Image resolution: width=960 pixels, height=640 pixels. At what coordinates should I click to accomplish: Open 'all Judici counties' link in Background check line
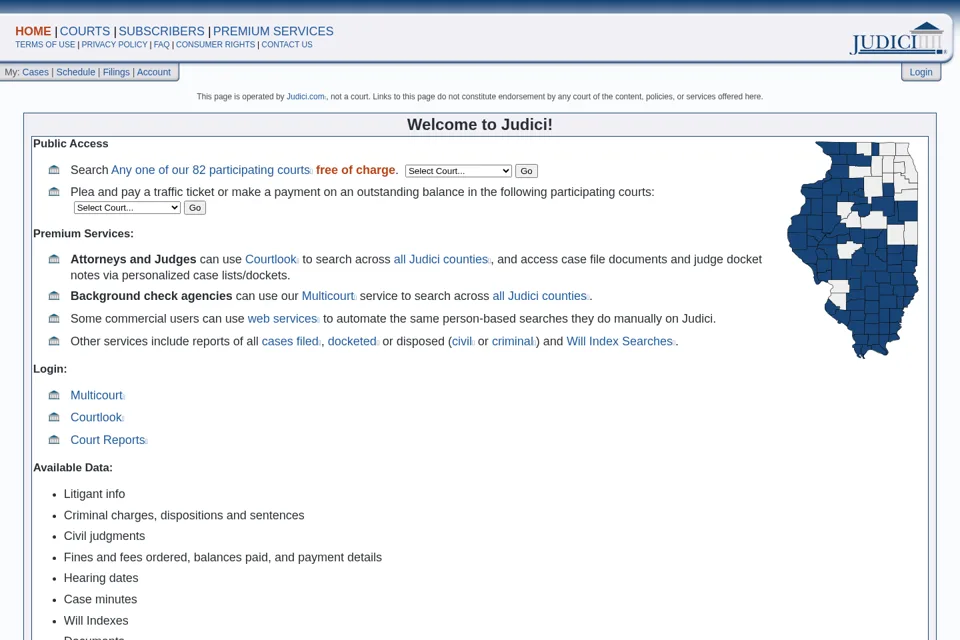(539, 296)
